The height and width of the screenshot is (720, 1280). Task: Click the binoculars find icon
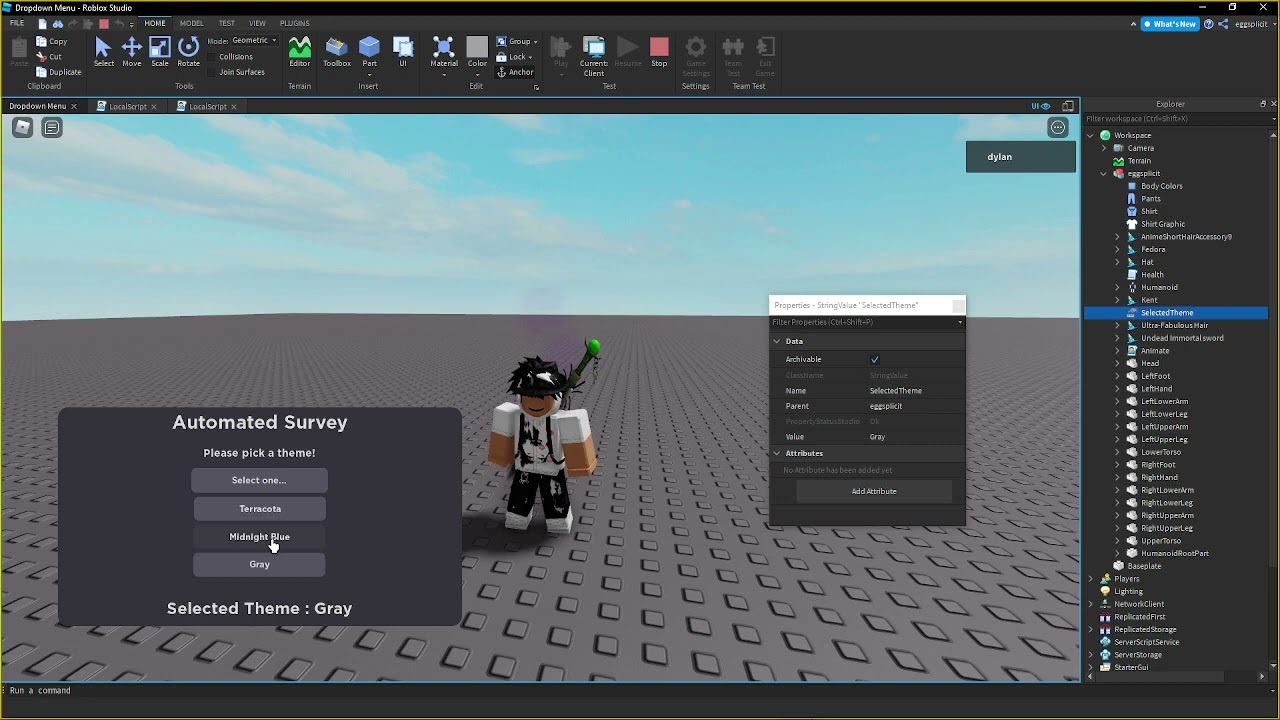coord(58,24)
